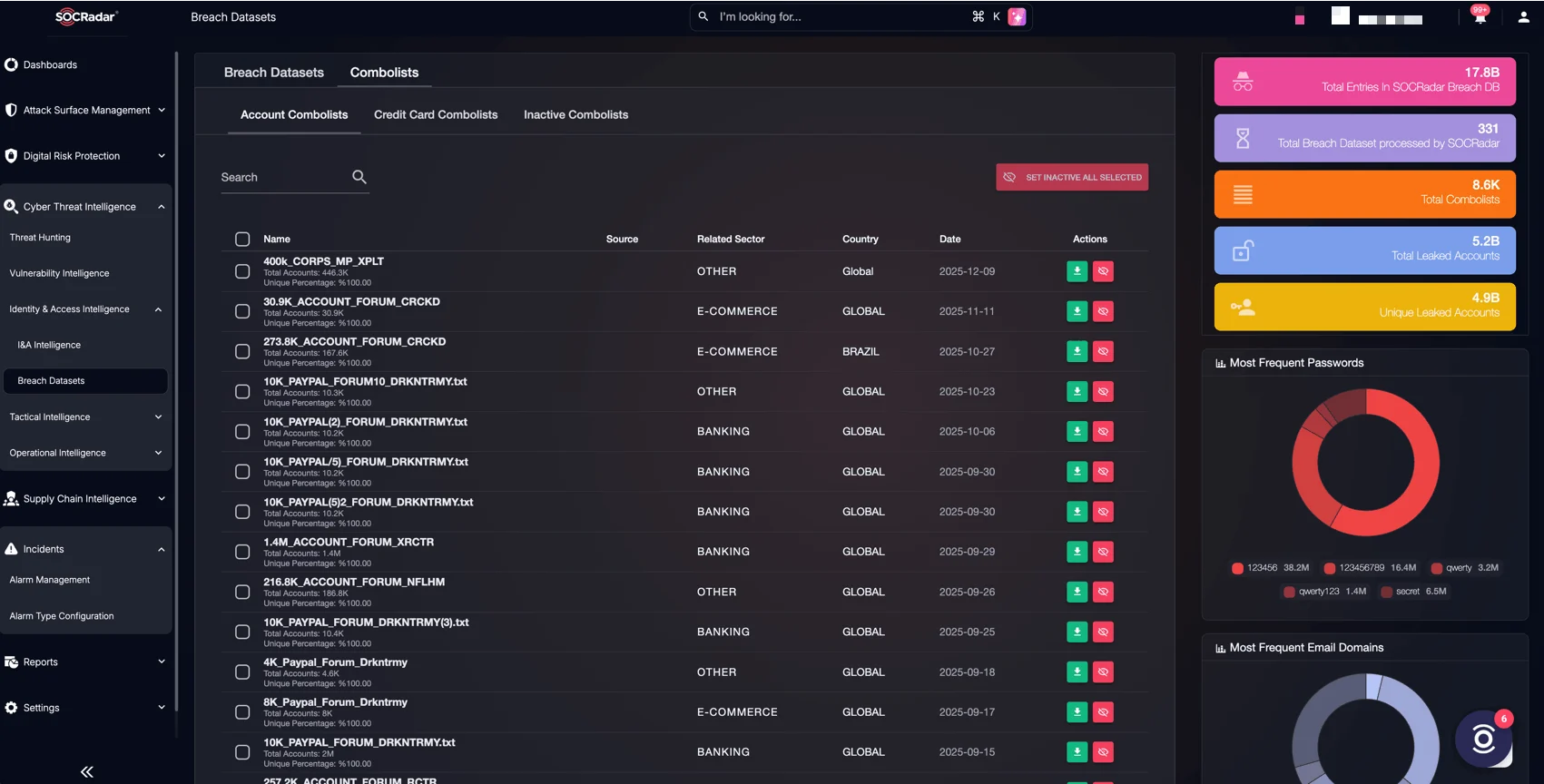Click Set Inactive All Selected button
The height and width of the screenshot is (784, 1544).
tap(1072, 177)
